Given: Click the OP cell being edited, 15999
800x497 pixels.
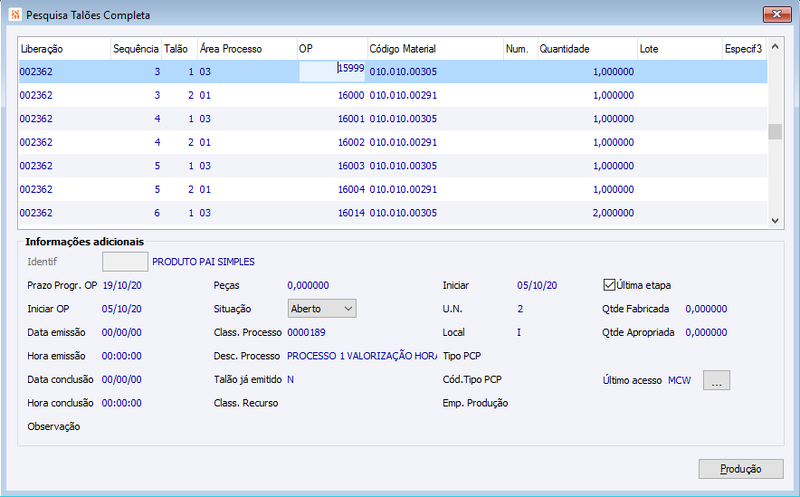Looking at the screenshot, I should (x=332, y=71).
